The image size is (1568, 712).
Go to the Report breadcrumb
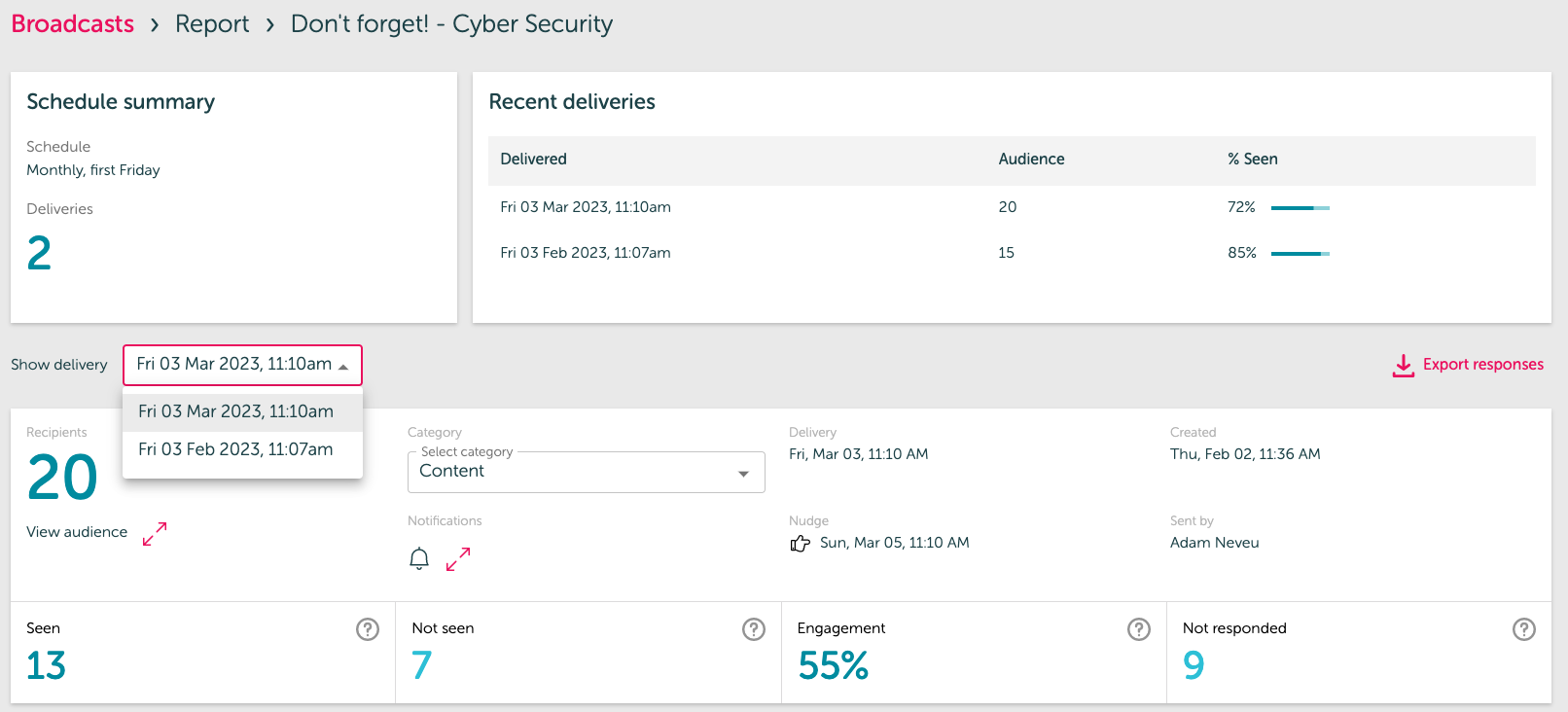coord(212,24)
